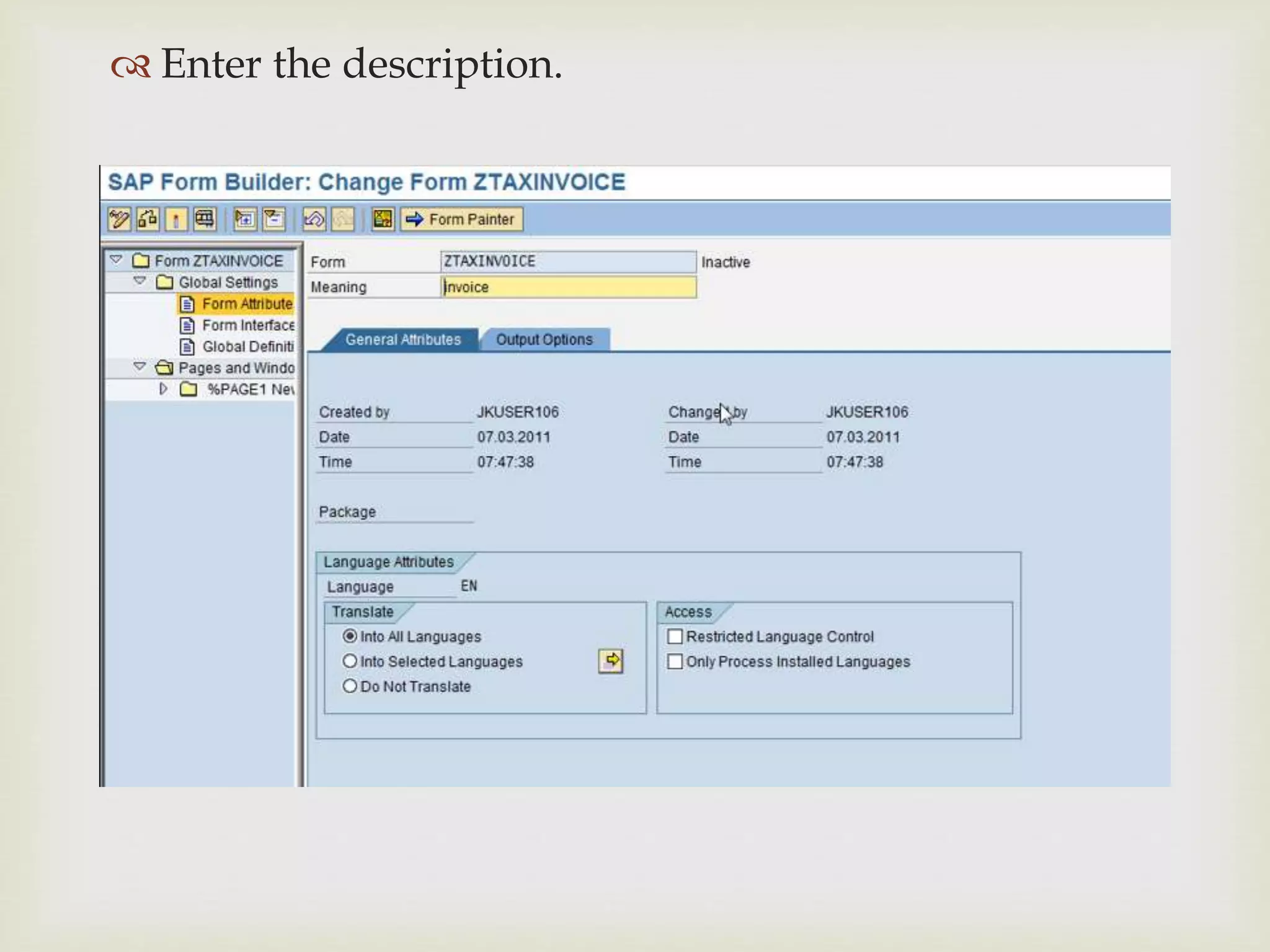The width and height of the screenshot is (1270, 952).
Task: Collapse the Global Settings node
Action: tap(140, 281)
